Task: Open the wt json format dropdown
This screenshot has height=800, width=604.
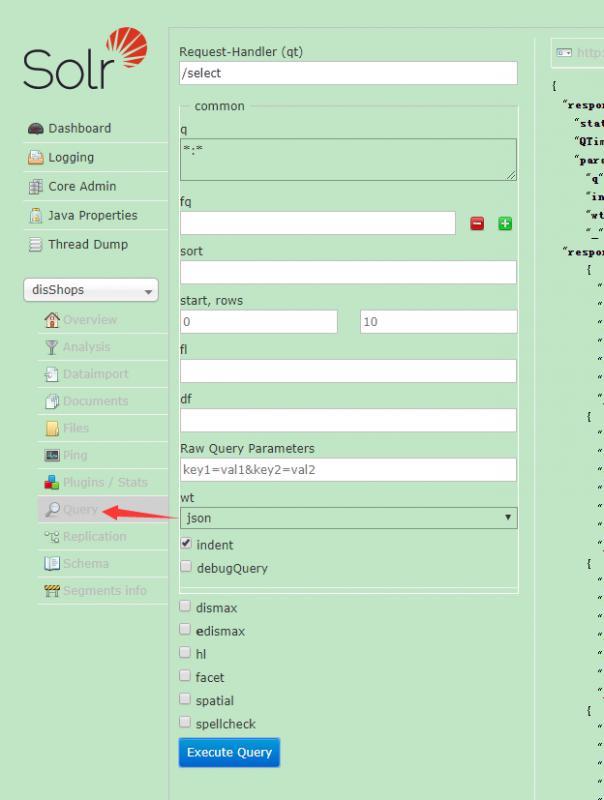Action: [348, 518]
